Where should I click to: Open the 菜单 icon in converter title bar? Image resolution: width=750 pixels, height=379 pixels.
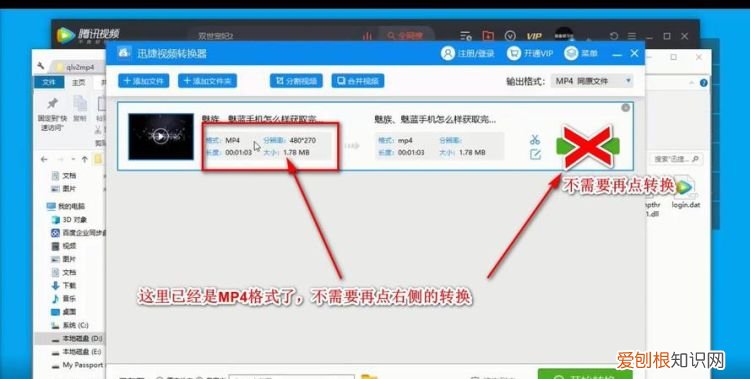point(571,53)
